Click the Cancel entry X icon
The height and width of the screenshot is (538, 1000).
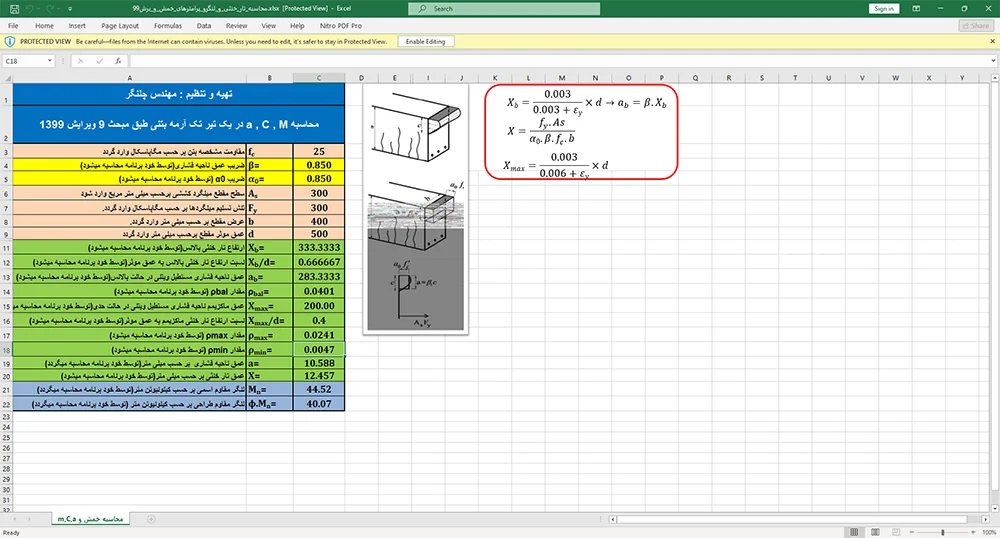[80, 61]
